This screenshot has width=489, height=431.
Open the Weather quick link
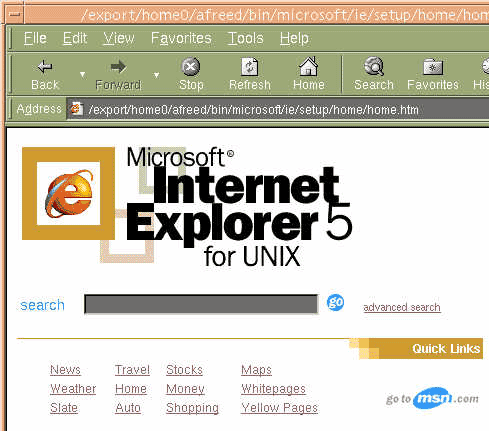coord(73,389)
